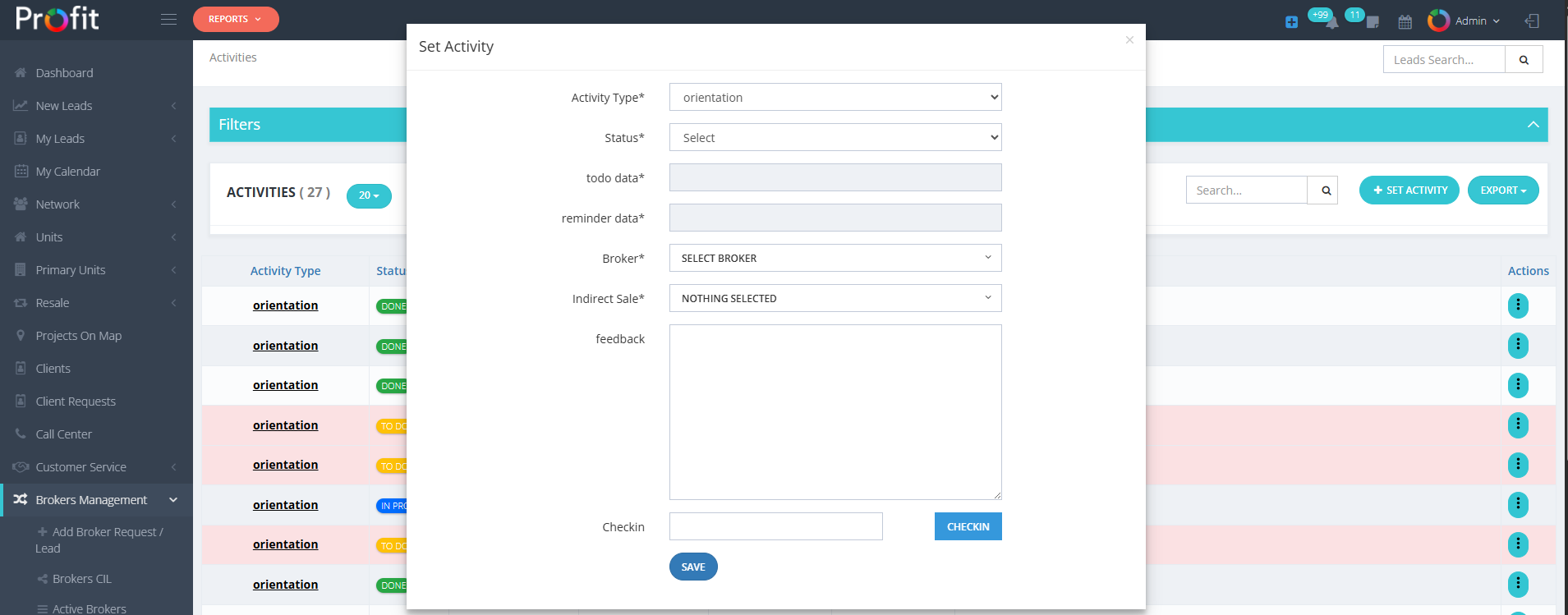Open Dashboard from the sidebar
1568x615 pixels.
pos(96,73)
